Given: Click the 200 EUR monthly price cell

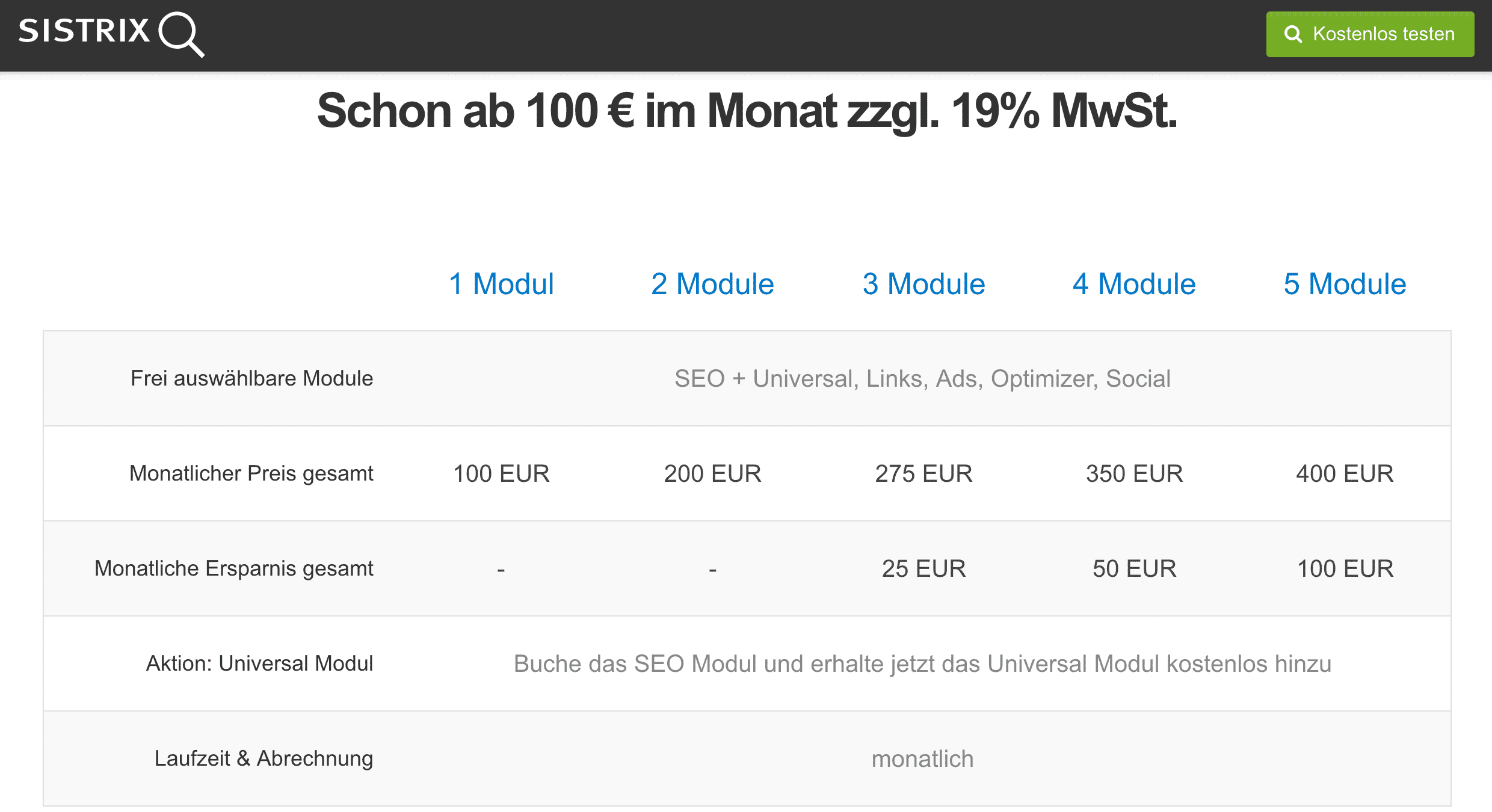Looking at the screenshot, I should pyautogui.click(x=712, y=473).
